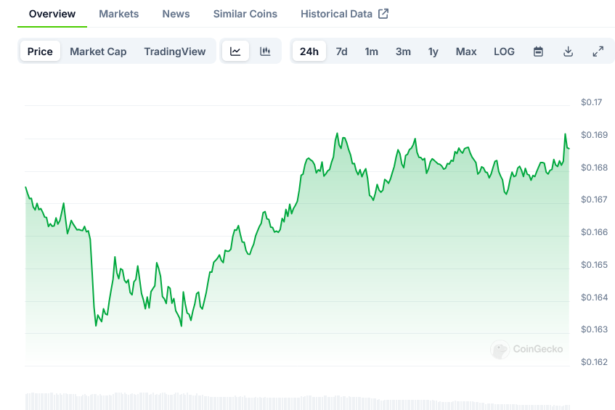The width and height of the screenshot is (615, 410).
Task: Expand chart to fullscreen
Action: [x=598, y=51]
